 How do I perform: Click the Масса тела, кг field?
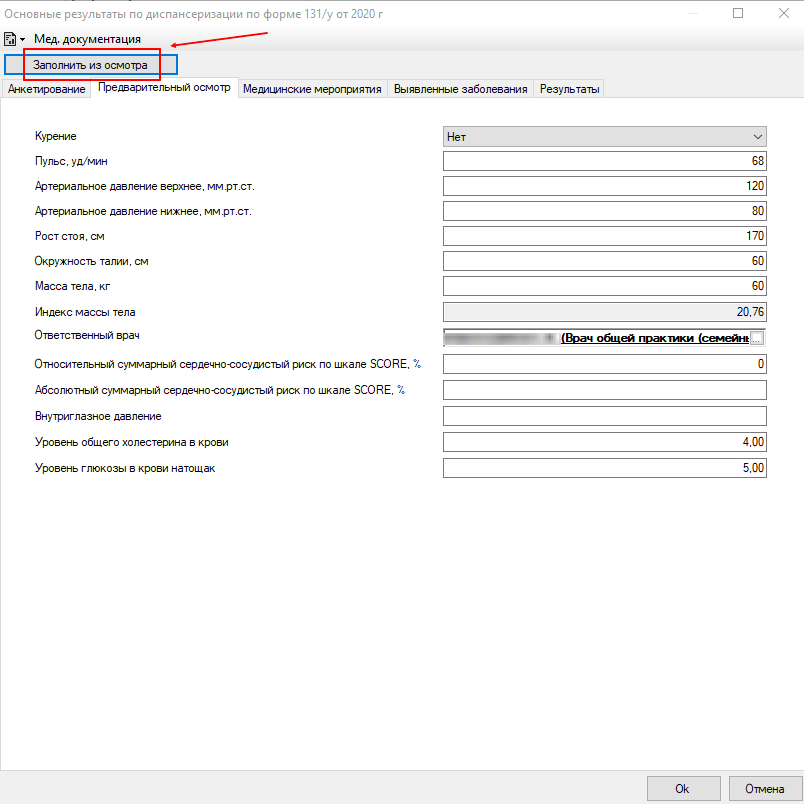click(604, 287)
